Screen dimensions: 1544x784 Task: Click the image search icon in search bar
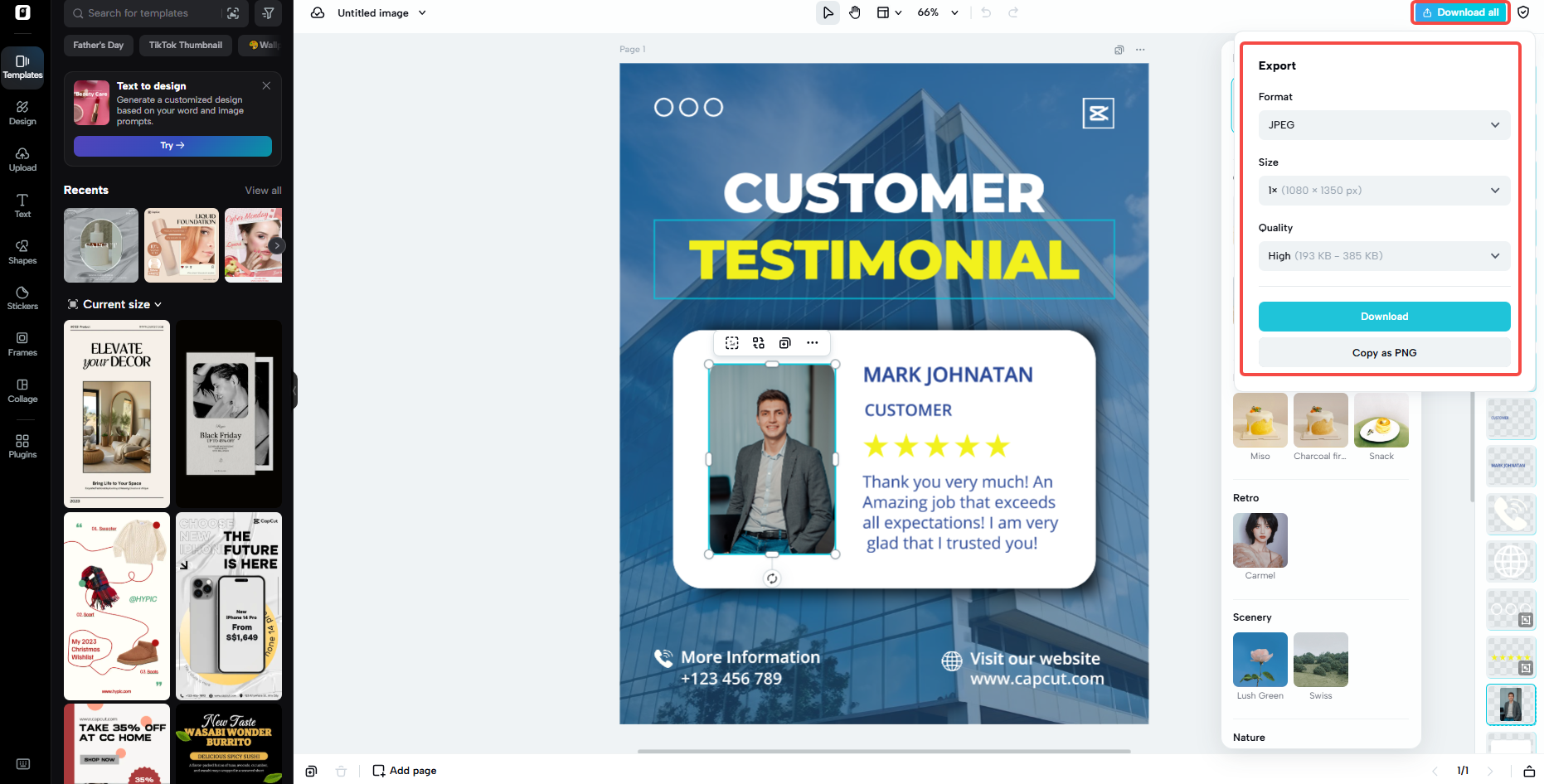[x=233, y=13]
